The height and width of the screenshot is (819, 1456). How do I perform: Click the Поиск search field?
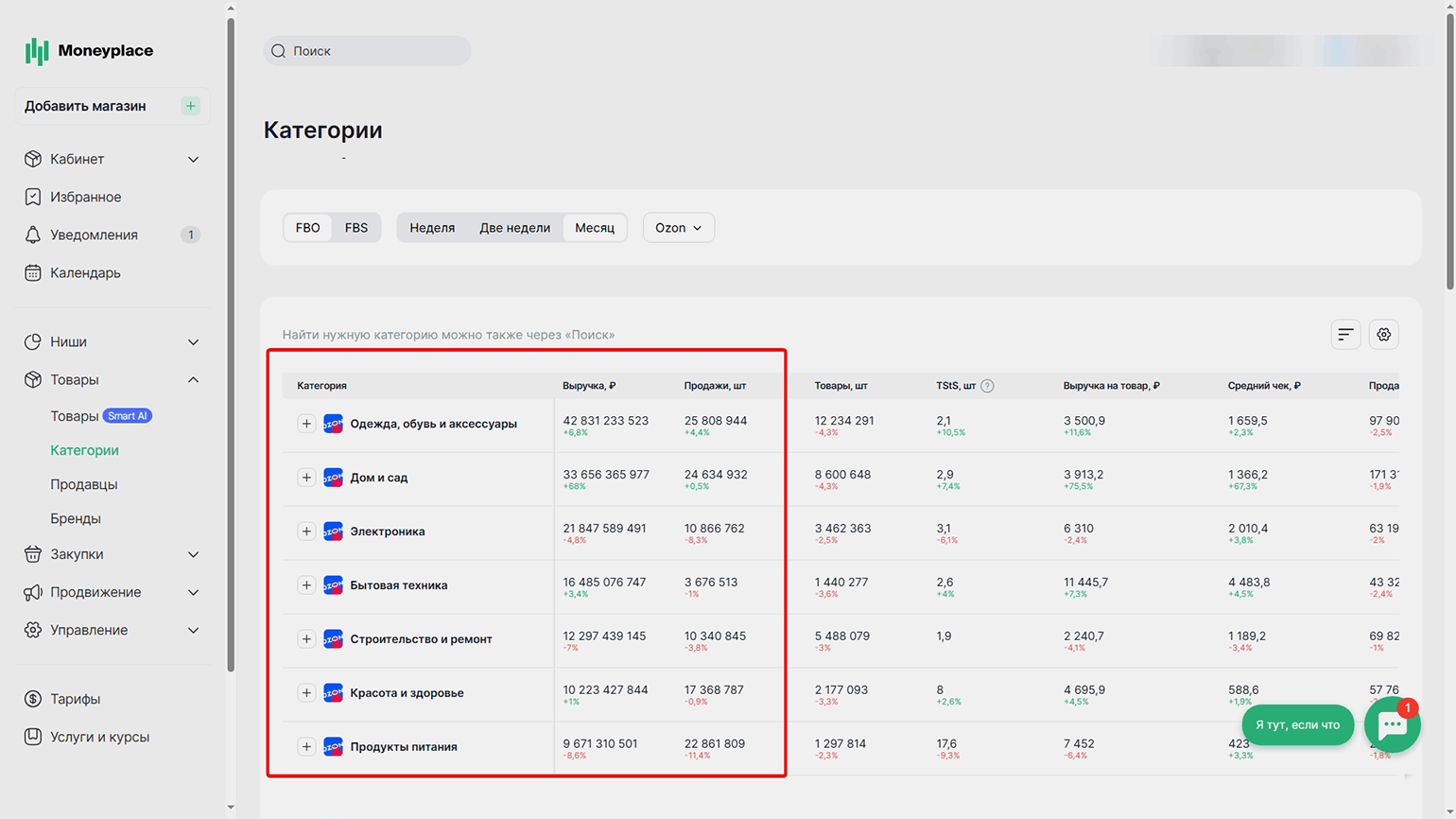coord(369,51)
